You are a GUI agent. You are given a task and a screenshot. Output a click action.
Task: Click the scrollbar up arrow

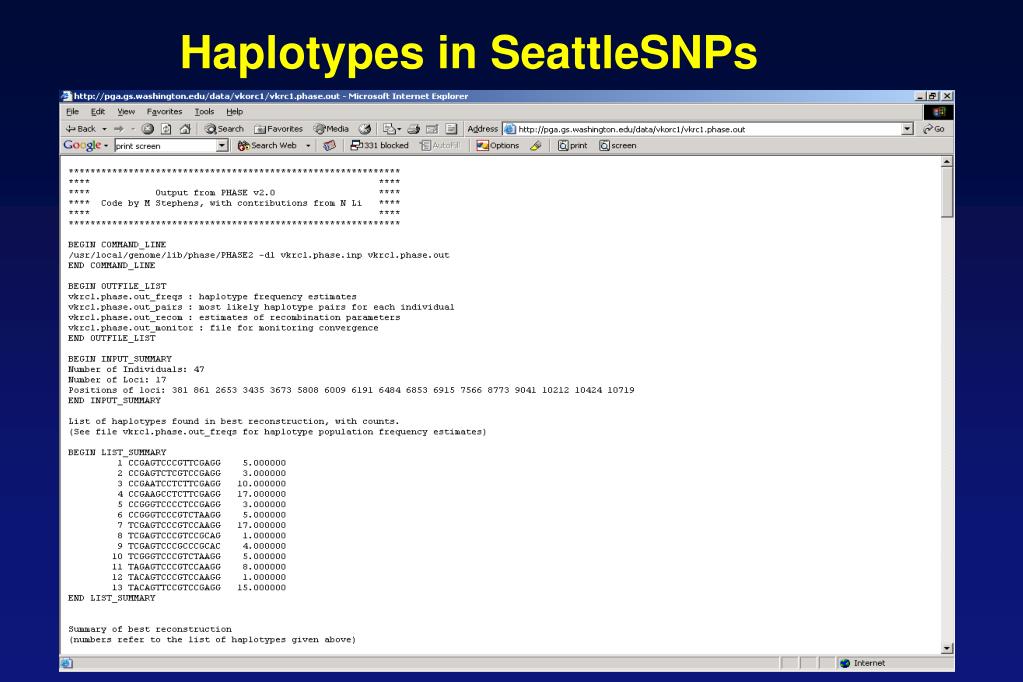click(947, 161)
